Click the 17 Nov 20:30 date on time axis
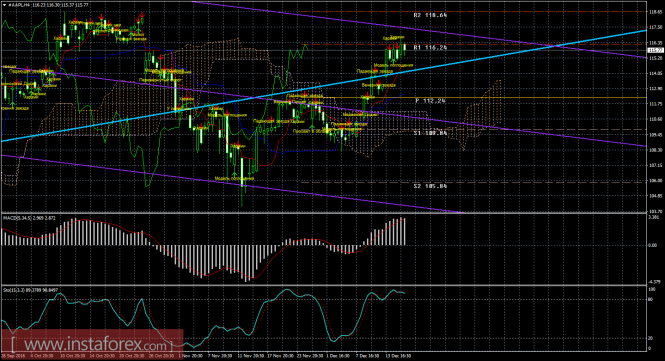Image resolution: width=665 pixels, height=361 pixels. coord(280,356)
